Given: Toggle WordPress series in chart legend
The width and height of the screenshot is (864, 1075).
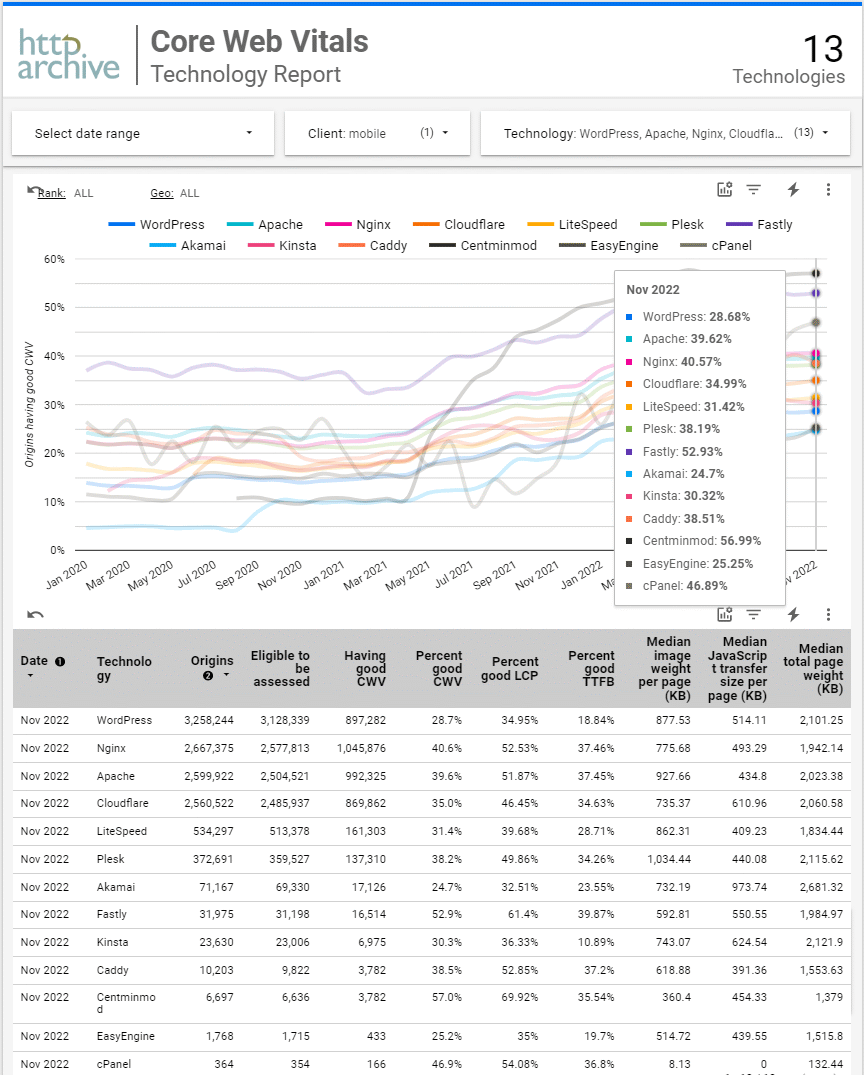Looking at the screenshot, I should (156, 224).
